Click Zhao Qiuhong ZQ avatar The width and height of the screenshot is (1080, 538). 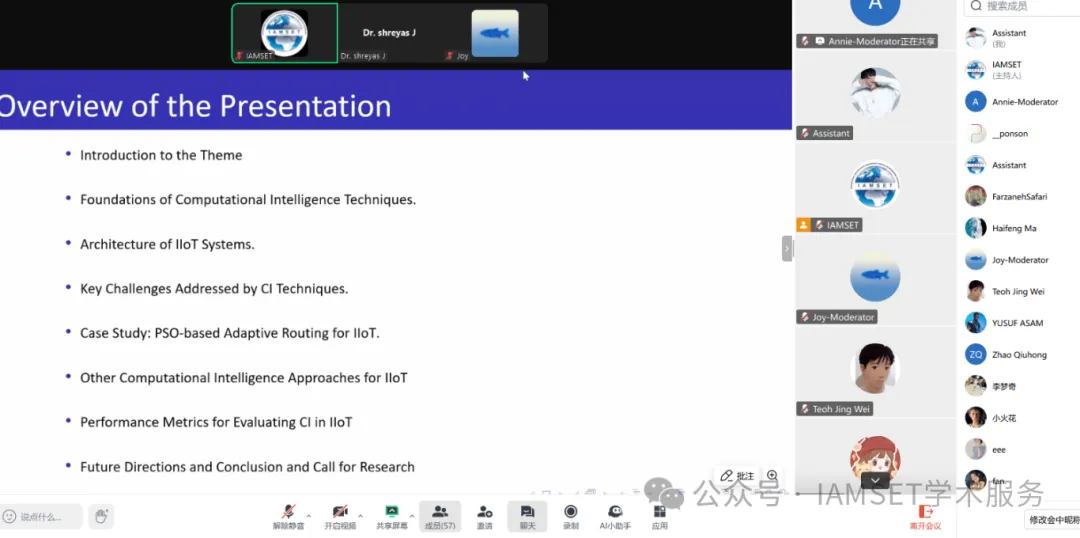(x=975, y=354)
